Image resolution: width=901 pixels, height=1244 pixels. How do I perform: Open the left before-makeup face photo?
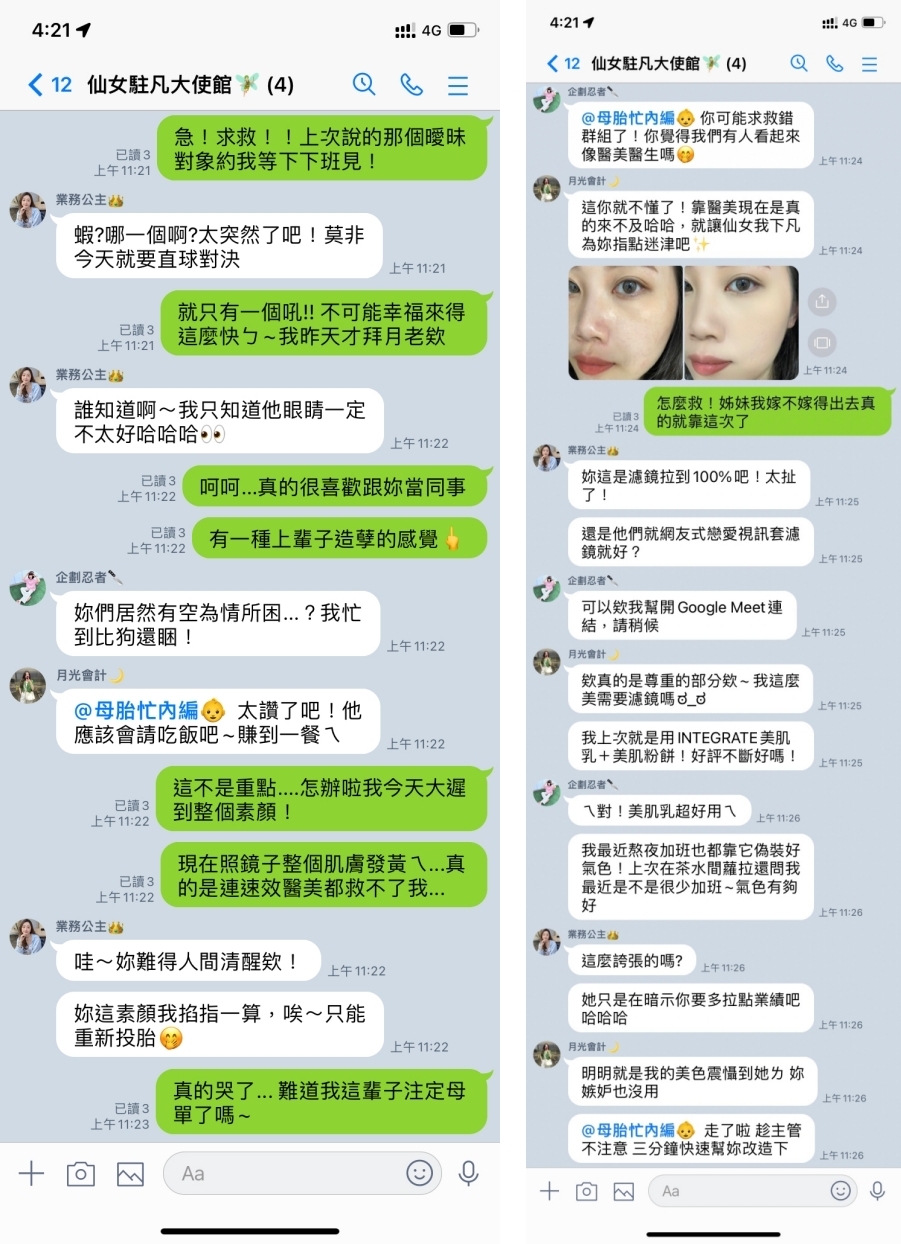pyautogui.click(x=625, y=322)
